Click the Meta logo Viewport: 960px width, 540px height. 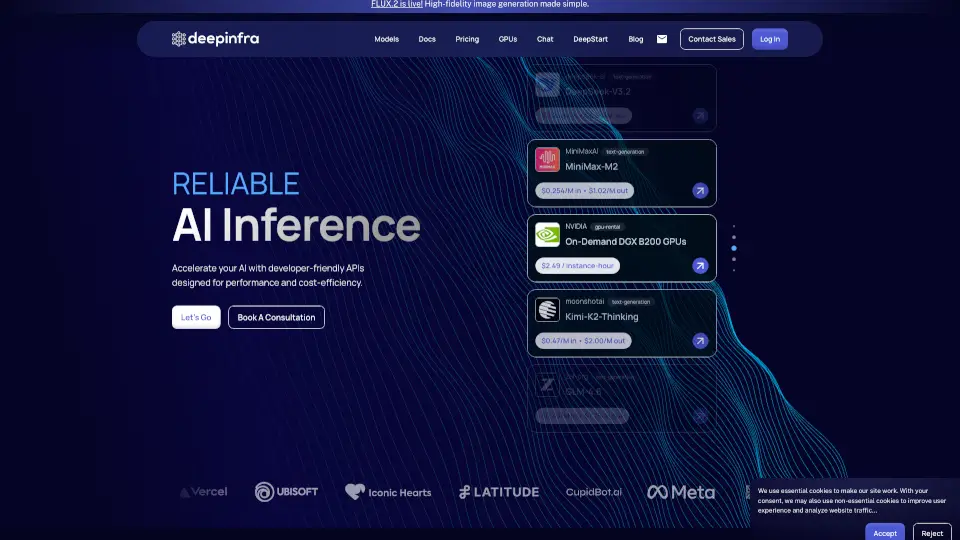[x=681, y=492]
